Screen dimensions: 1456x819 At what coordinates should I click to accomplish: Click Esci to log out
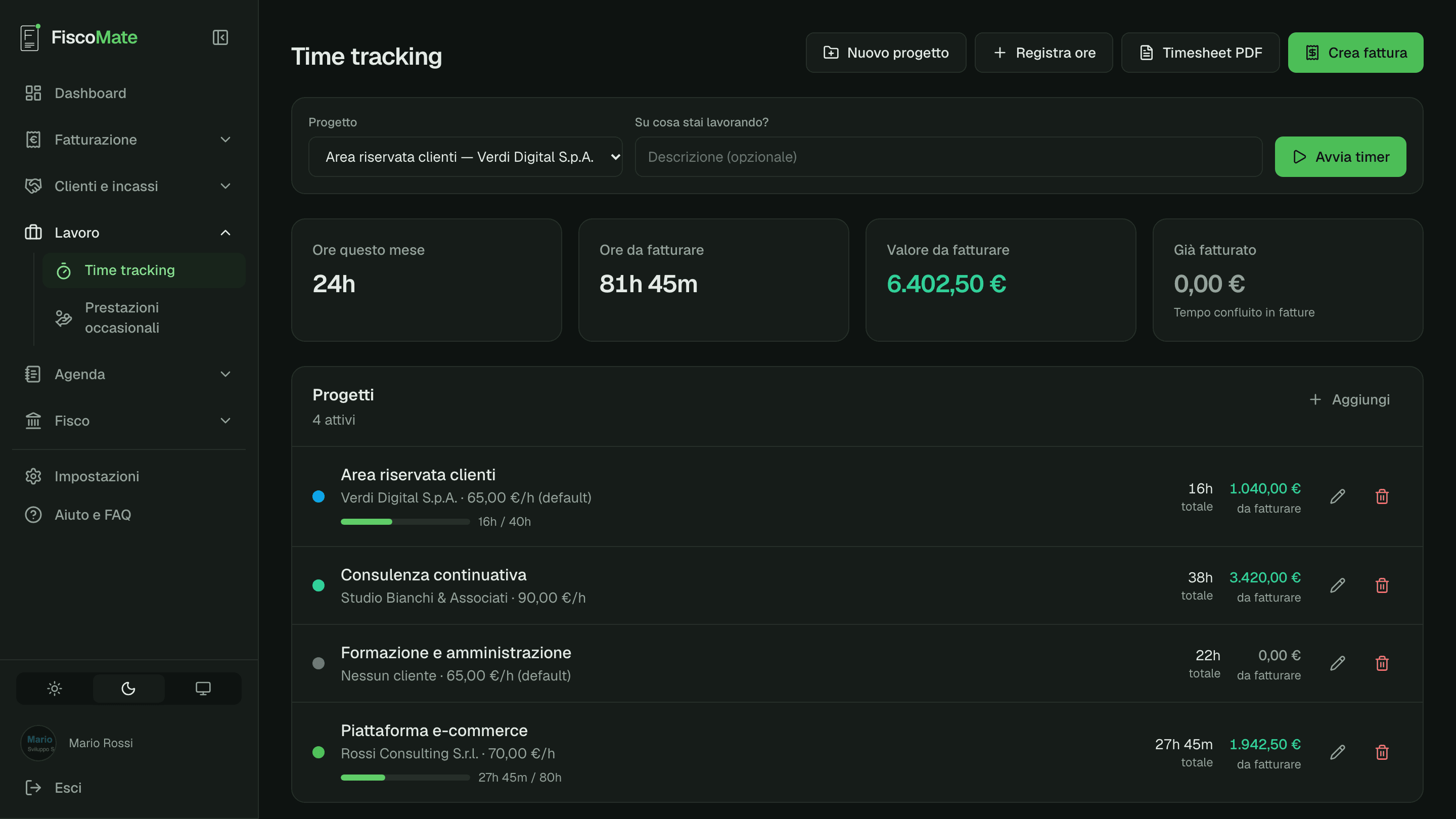tap(129, 787)
